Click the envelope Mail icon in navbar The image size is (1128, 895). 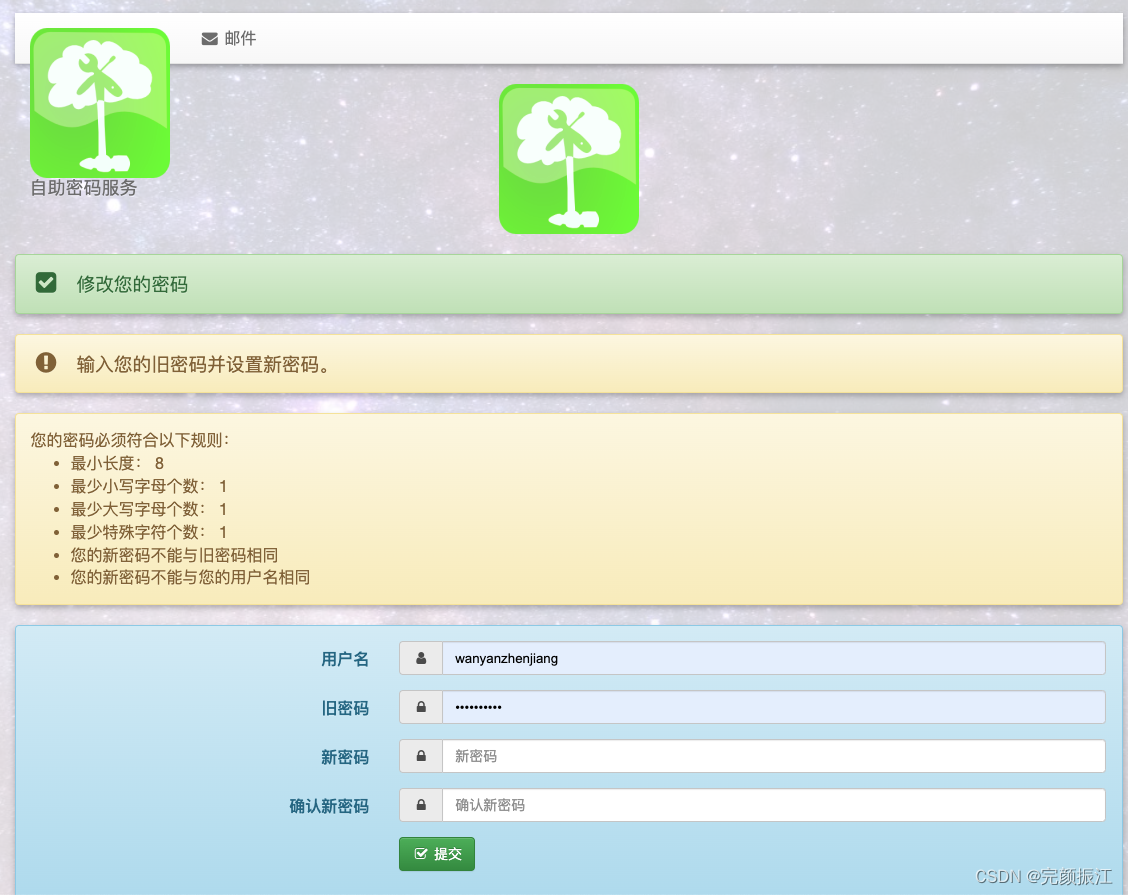(208, 38)
